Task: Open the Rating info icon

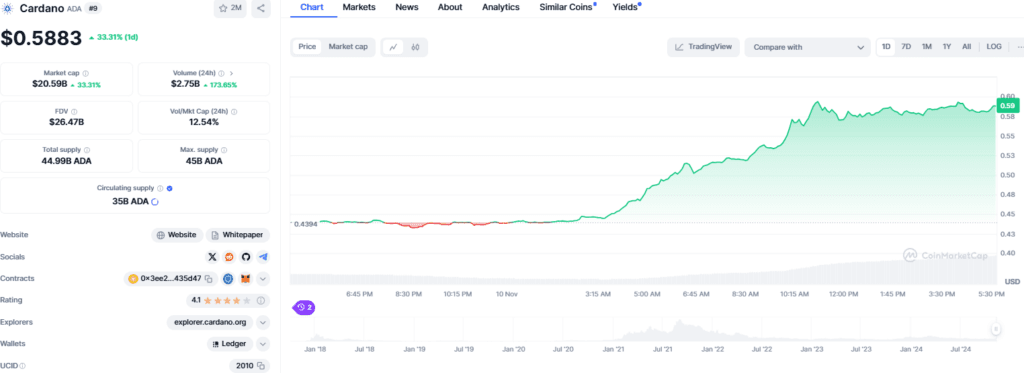Action: pos(261,300)
